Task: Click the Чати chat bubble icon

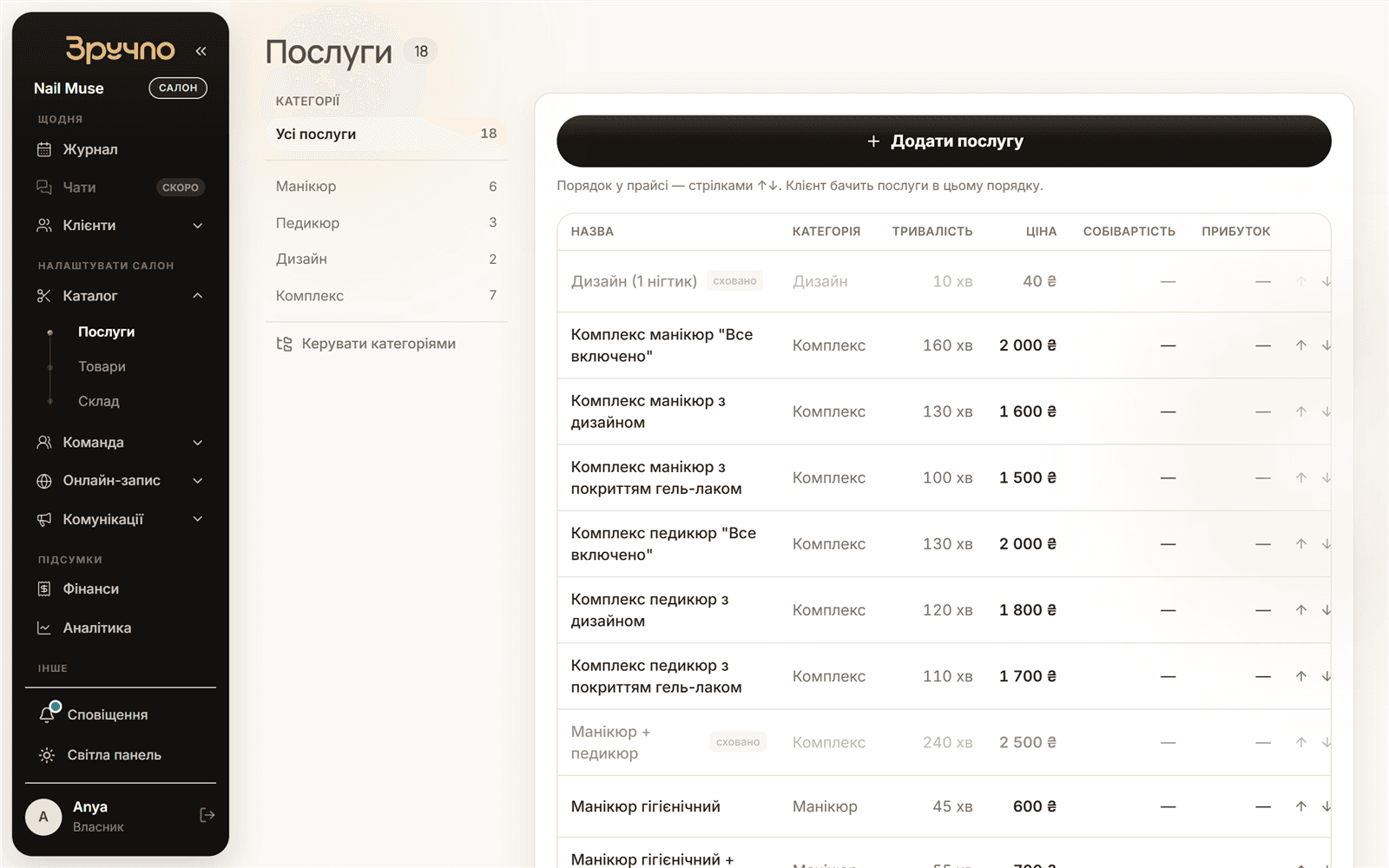Action: point(44,187)
